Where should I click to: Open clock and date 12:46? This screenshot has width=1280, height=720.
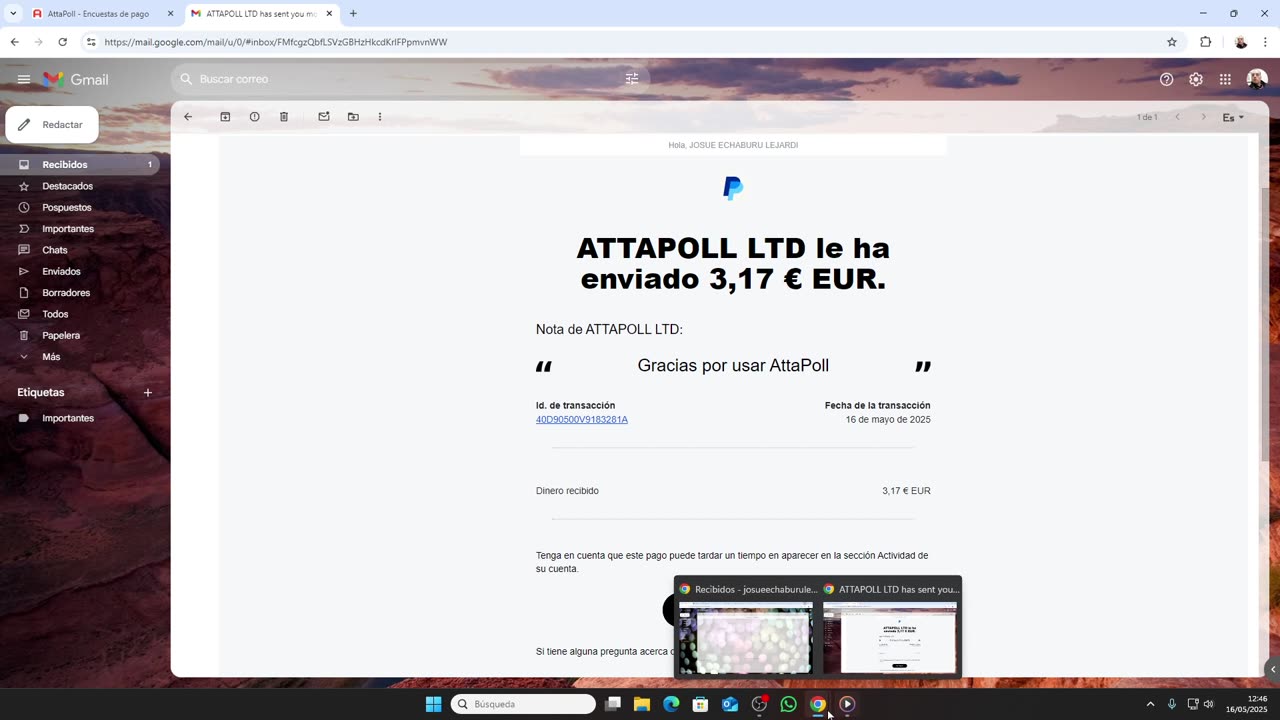point(1246,704)
